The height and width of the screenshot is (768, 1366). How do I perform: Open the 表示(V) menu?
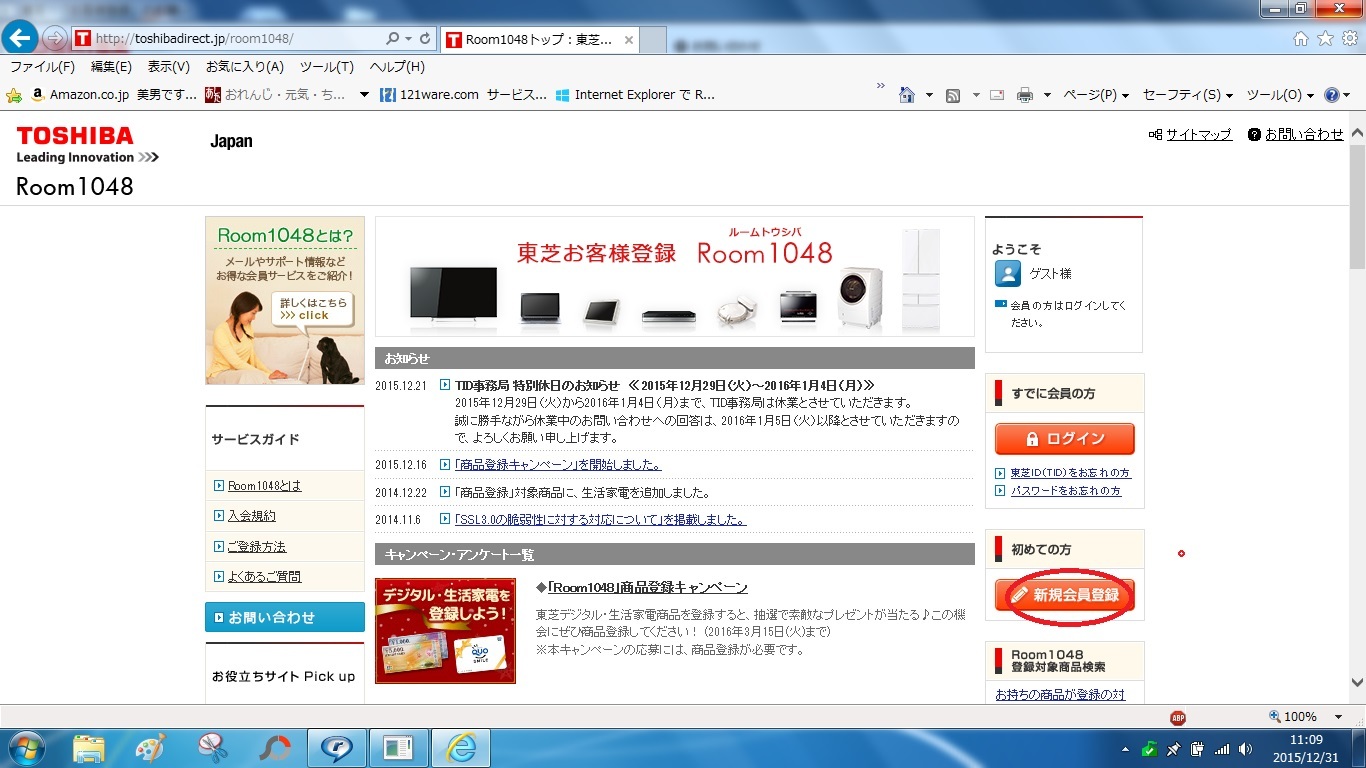(169, 67)
